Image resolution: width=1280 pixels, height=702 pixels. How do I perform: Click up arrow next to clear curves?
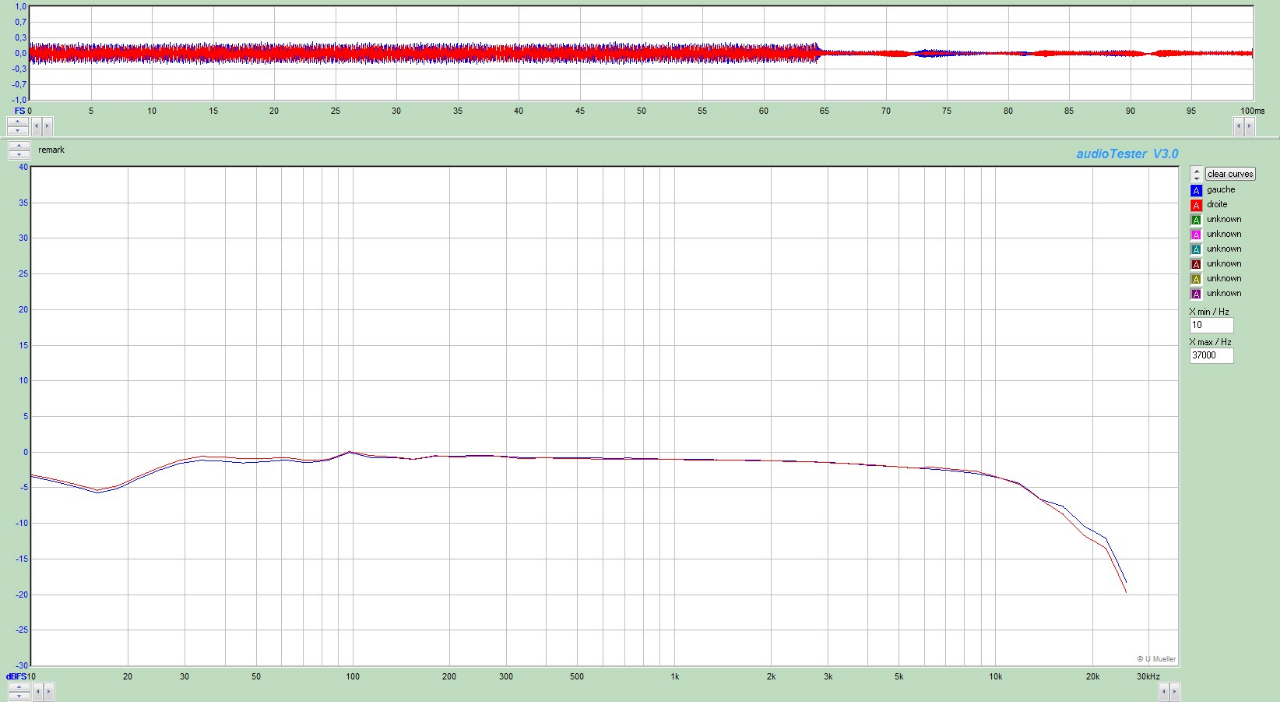[1196, 170]
